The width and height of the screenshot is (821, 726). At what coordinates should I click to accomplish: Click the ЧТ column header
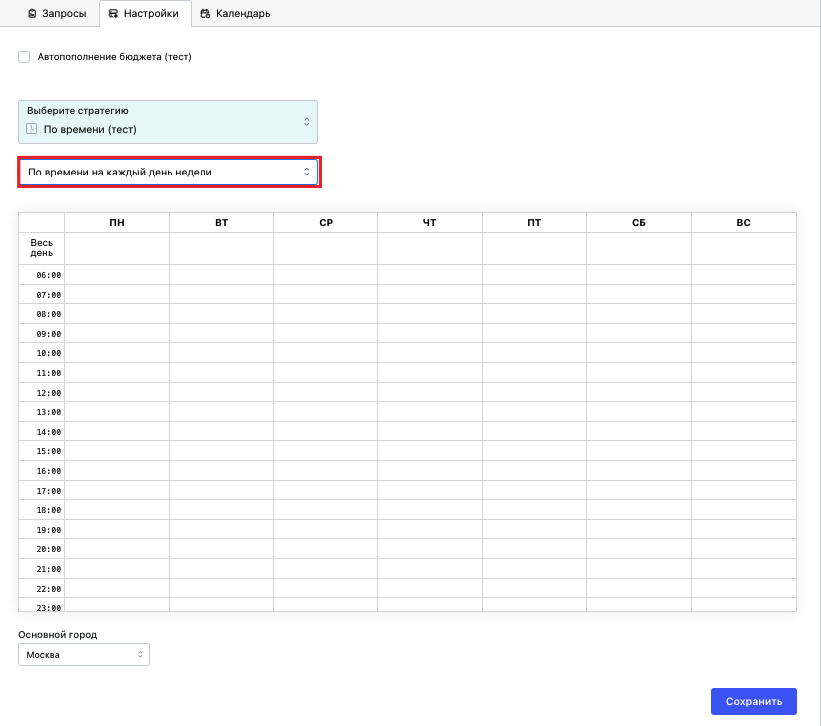430,222
